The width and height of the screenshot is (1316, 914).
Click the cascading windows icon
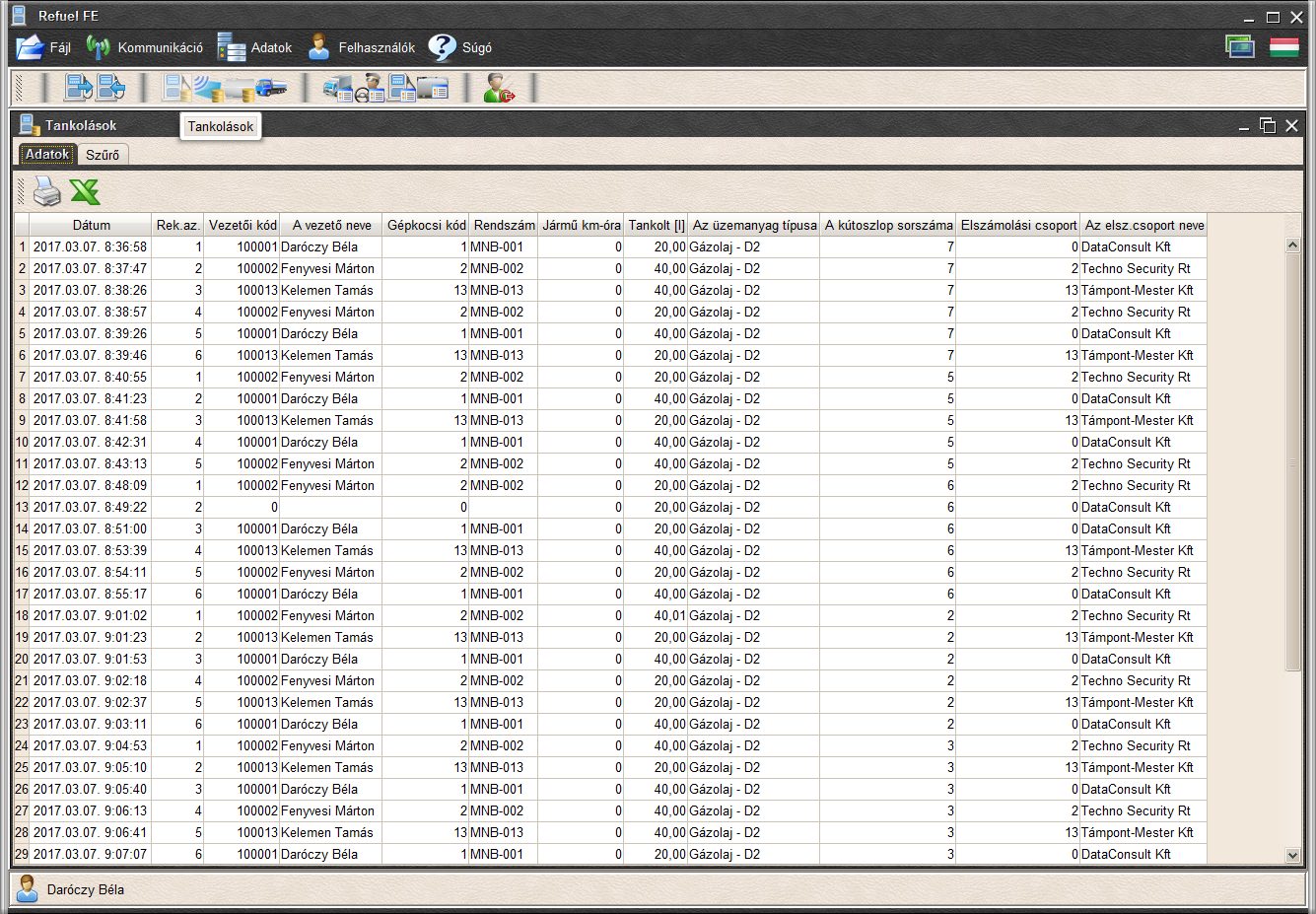(x=1240, y=46)
